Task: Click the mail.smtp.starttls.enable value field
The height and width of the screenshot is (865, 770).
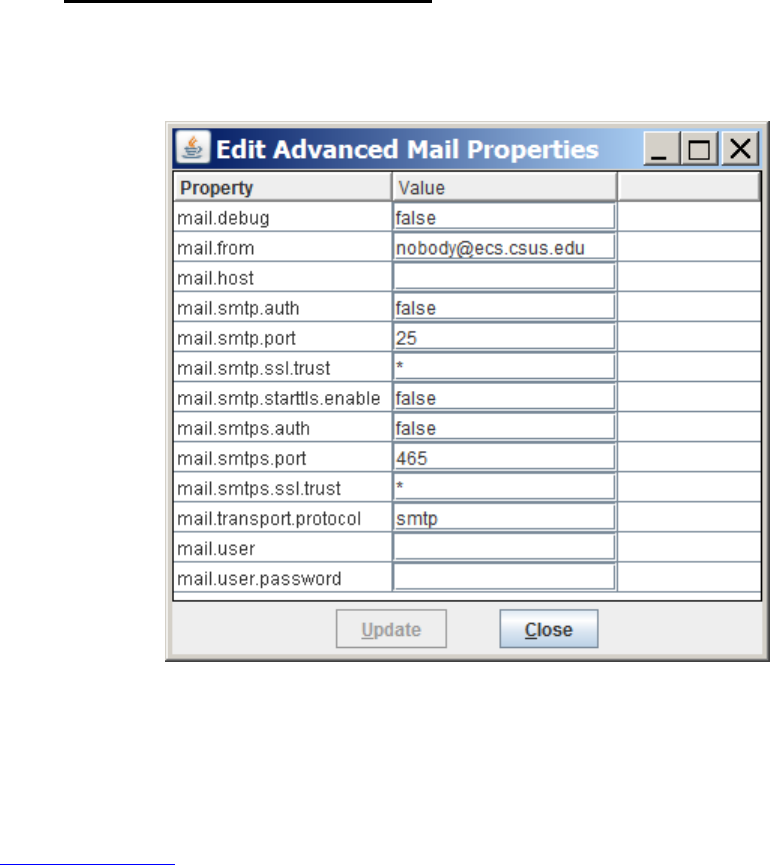Action: (504, 398)
